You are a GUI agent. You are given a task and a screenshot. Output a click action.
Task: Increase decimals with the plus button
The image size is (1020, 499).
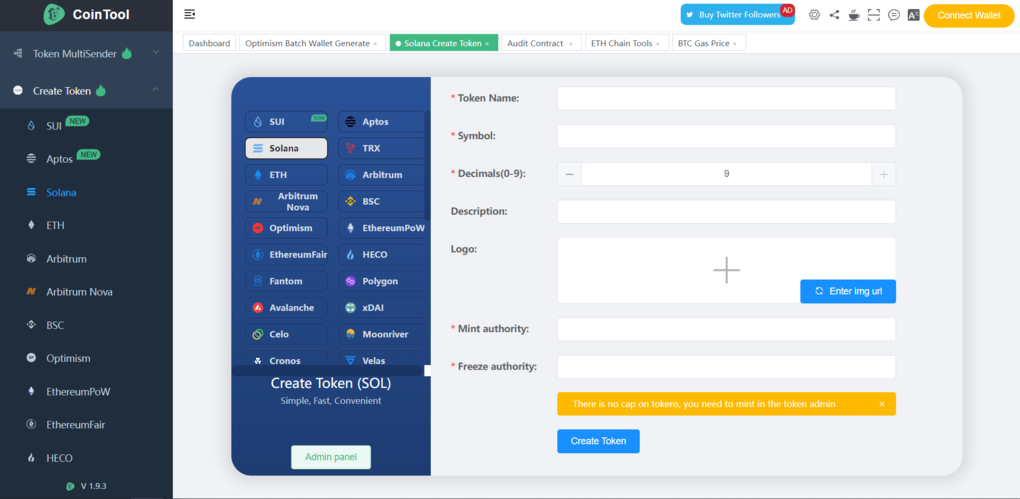[883, 174]
